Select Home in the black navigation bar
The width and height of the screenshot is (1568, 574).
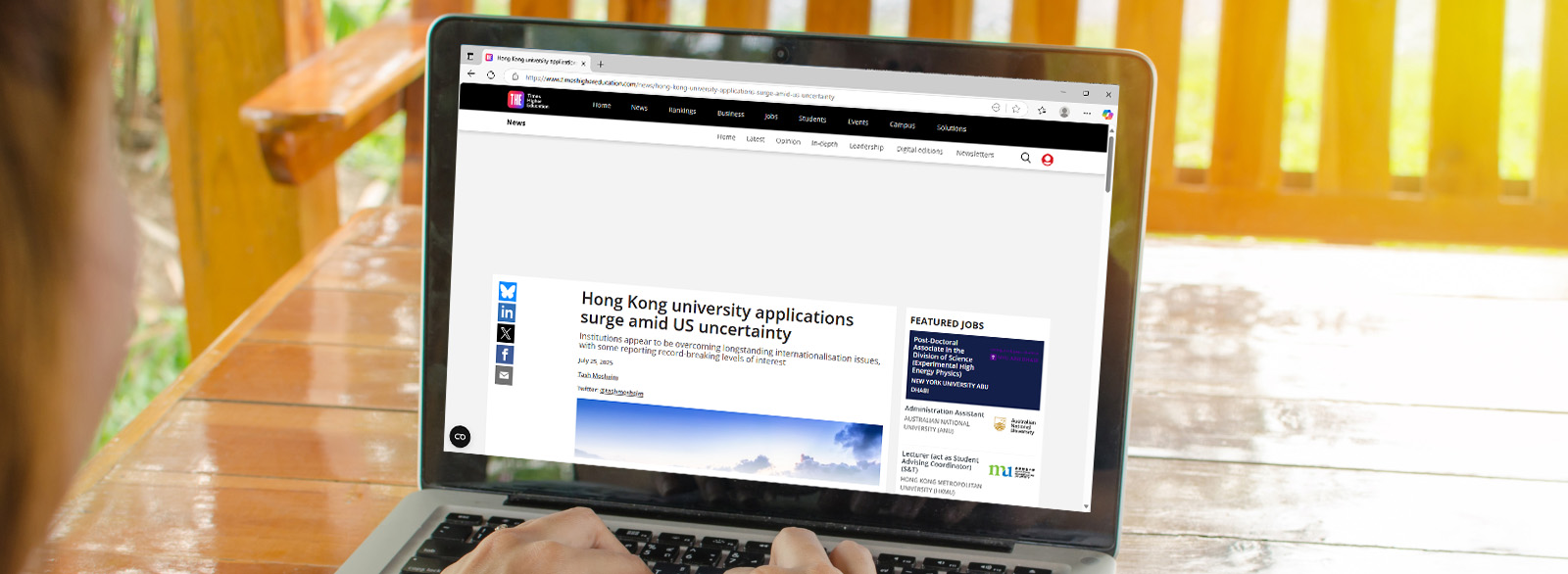[x=602, y=105]
